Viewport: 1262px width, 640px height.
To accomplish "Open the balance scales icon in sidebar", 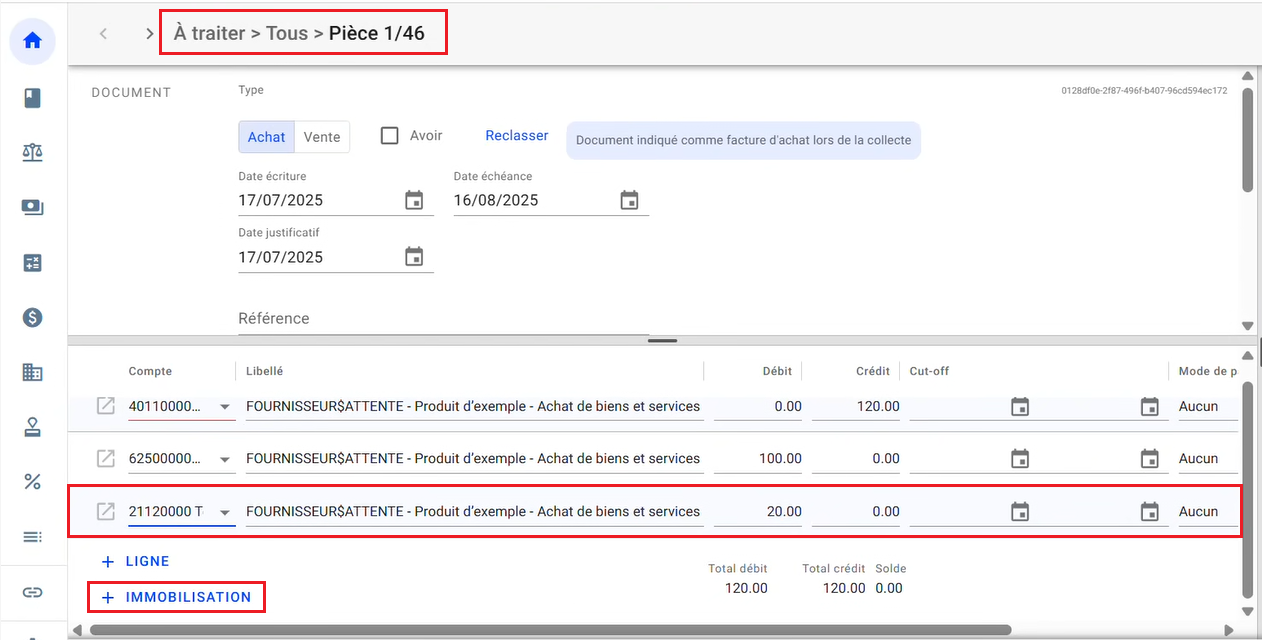I will point(32,152).
